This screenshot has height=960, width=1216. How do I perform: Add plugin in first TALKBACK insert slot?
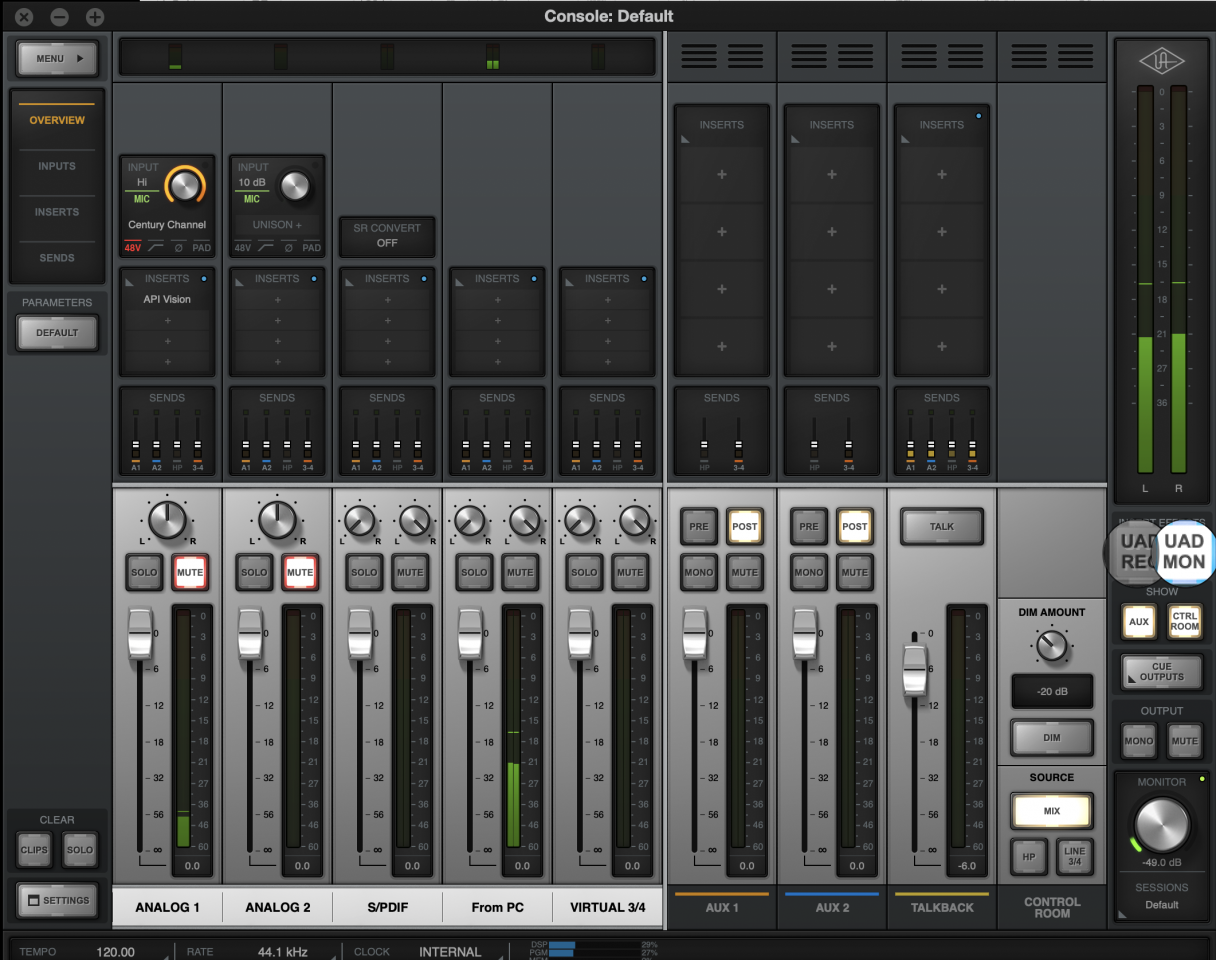pos(942,175)
